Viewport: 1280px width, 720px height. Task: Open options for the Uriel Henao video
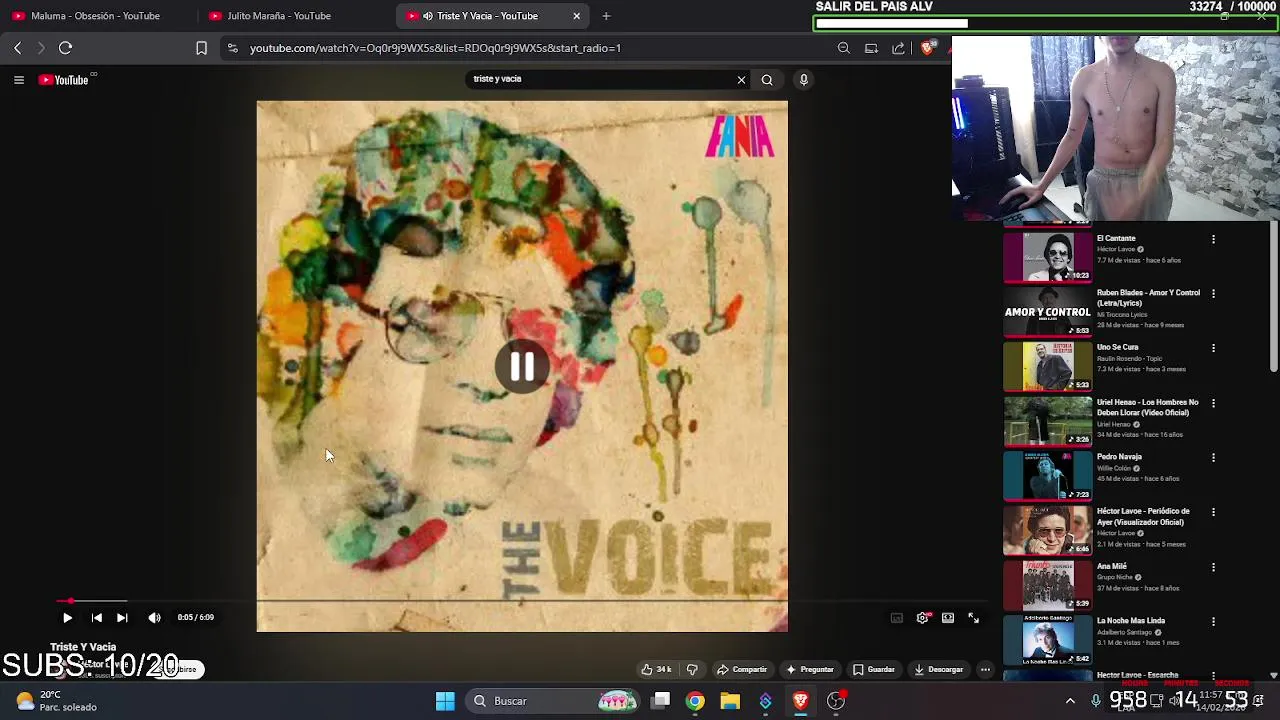pyautogui.click(x=1213, y=403)
